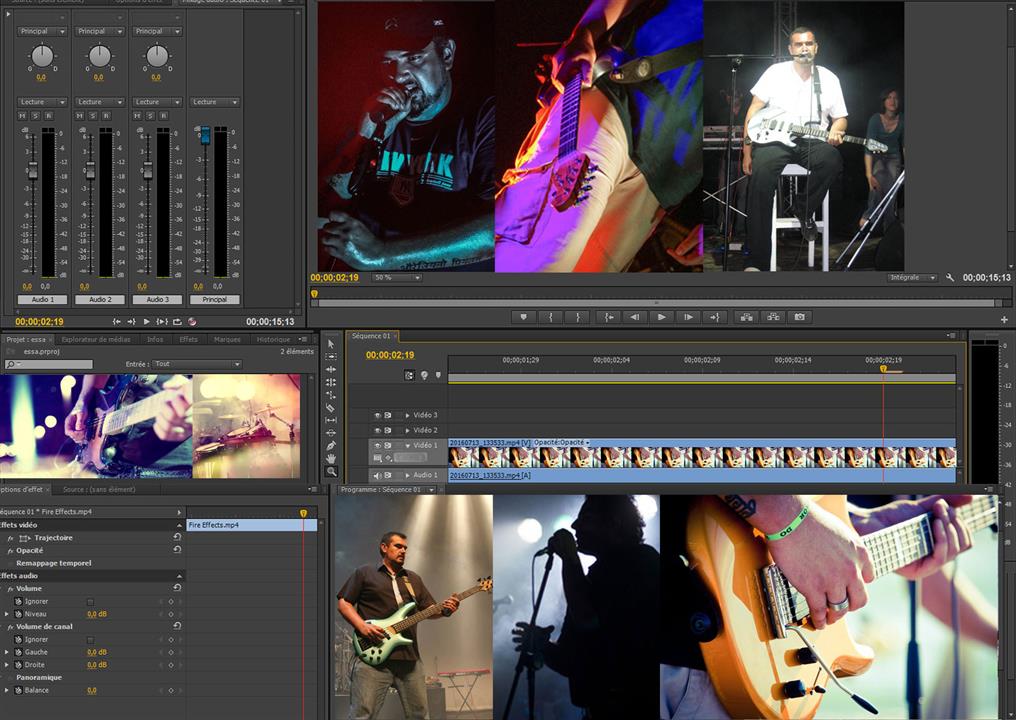The height and width of the screenshot is (720, 1016).
Task: Open Lecture dropdown on Principal channel
Action: pyautogui.click(x=215, y=102)
